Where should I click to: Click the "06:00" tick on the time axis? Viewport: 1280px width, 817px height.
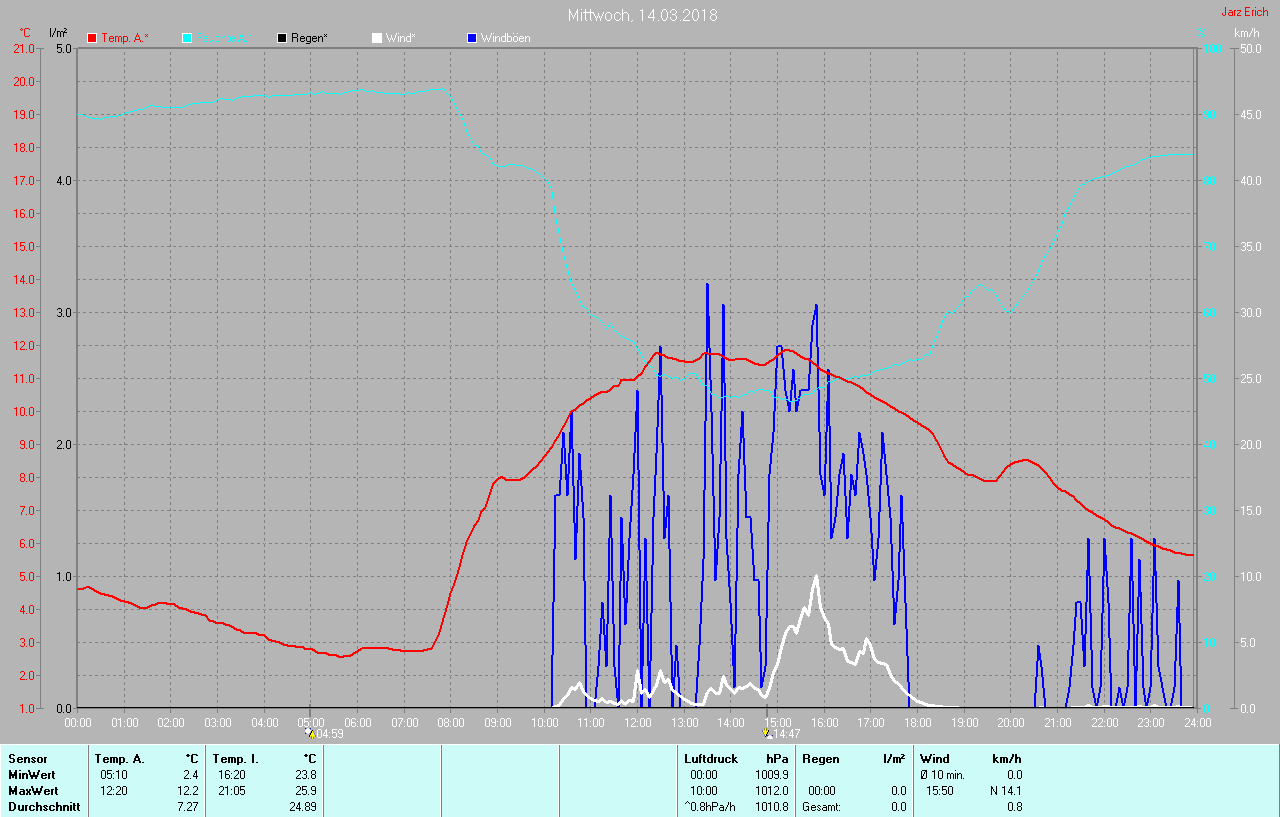tap(358, 722)
